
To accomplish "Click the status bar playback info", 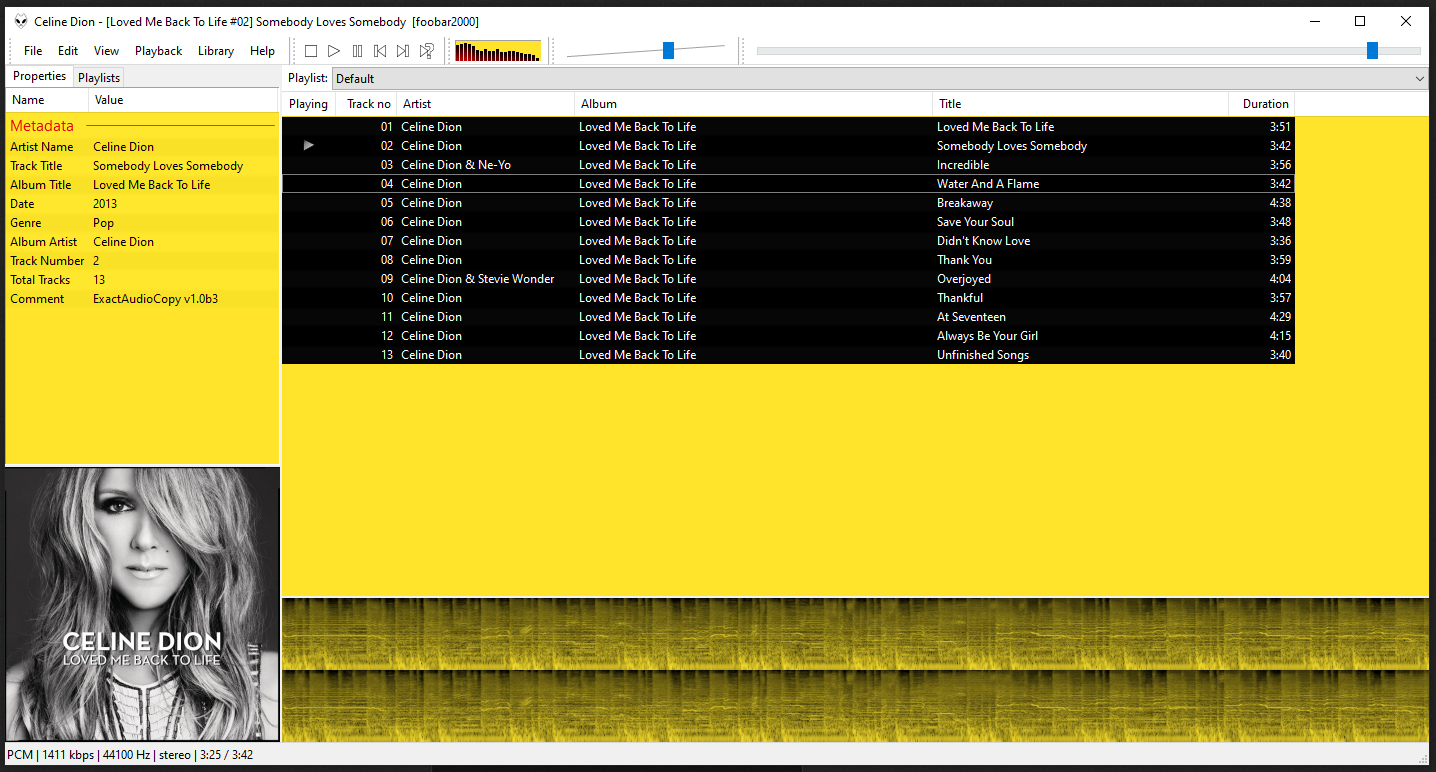I will click(130, 755).
